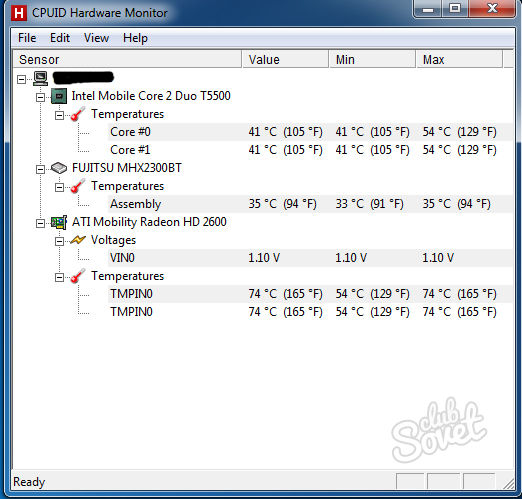This screenshot has width=522, height=499.
Task: Click the computer root node icon
Action: coord(40,78)
